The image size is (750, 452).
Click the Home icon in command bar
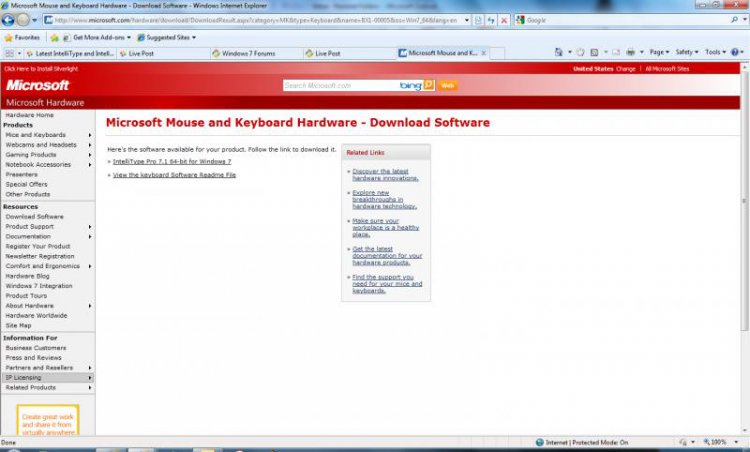coord(558,52)
